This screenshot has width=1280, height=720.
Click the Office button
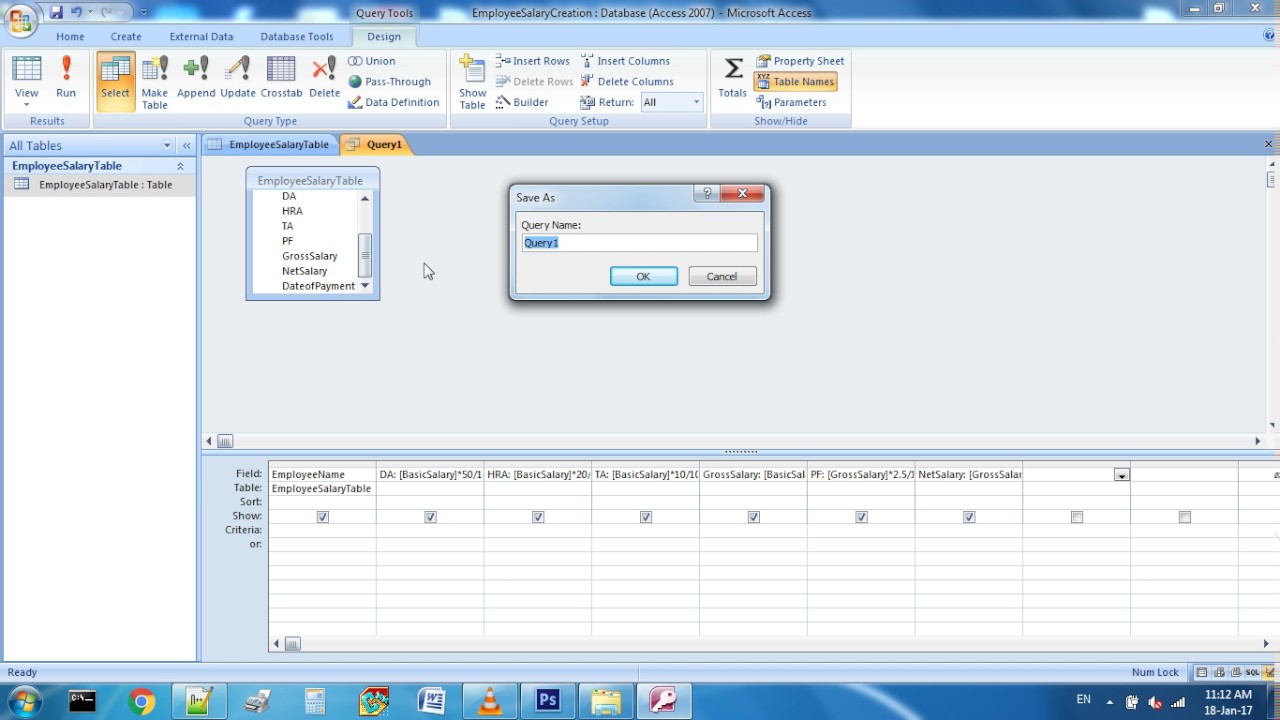20,18
